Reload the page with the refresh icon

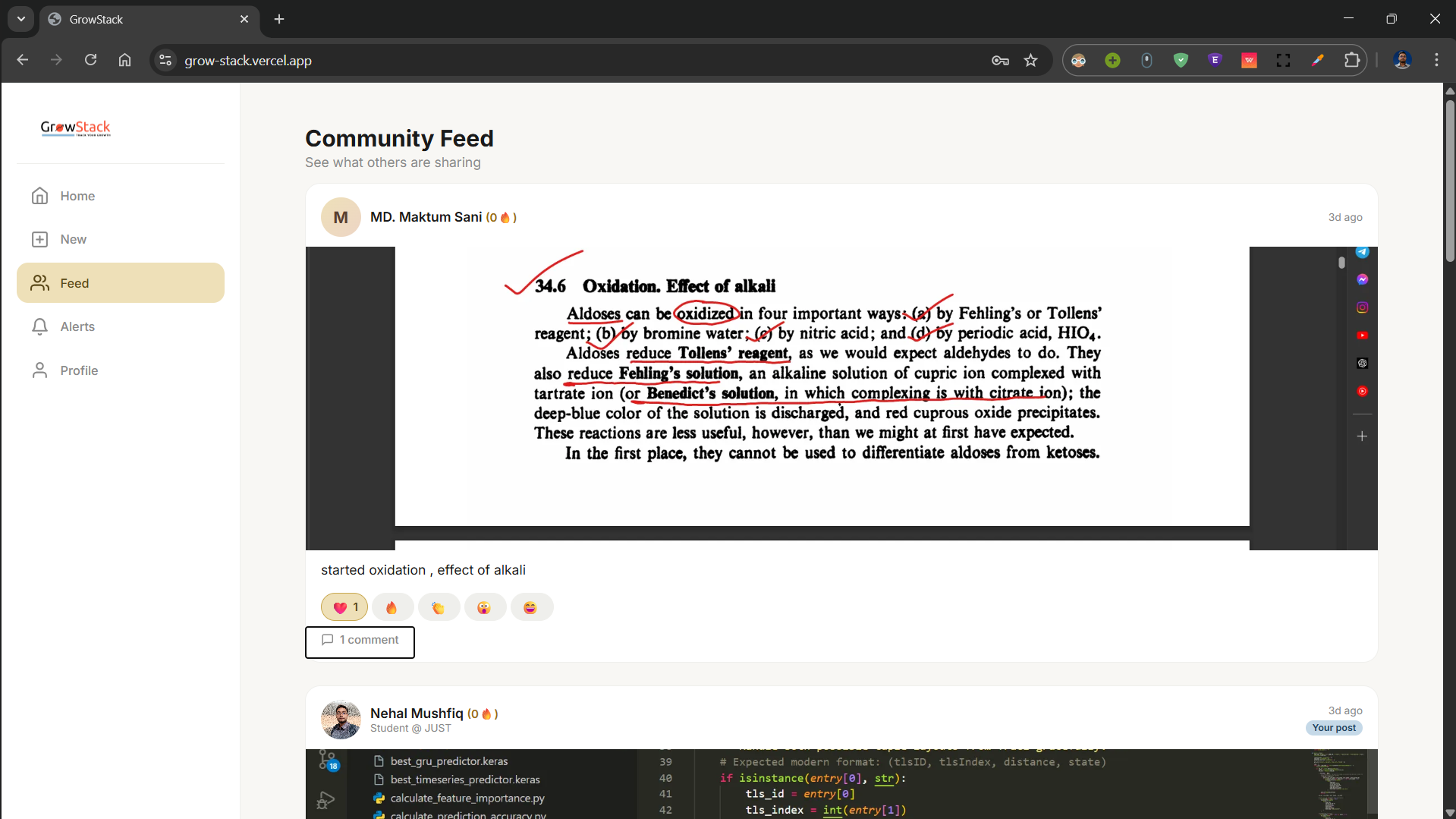90,60
